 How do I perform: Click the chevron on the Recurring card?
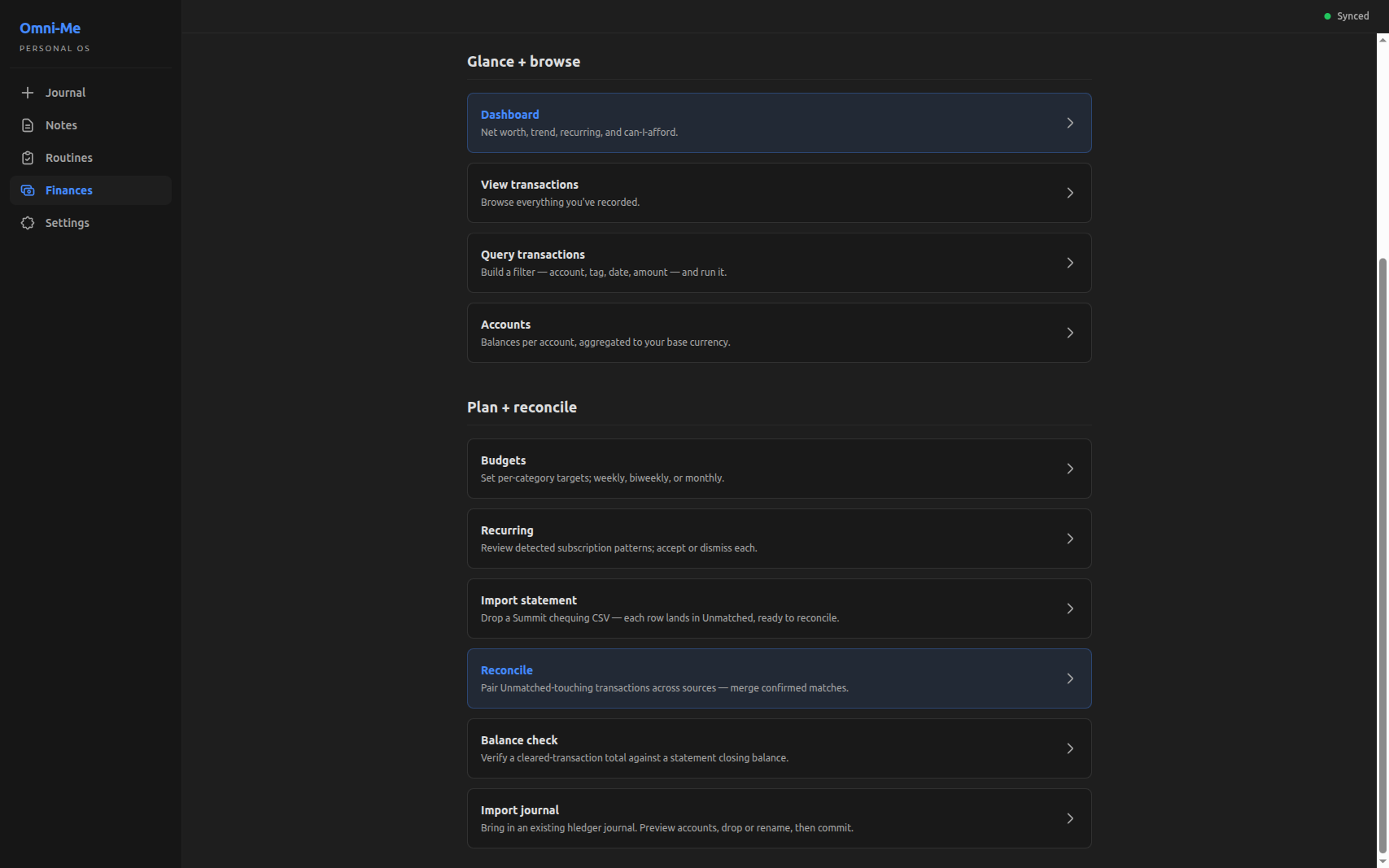point(1070,539)
